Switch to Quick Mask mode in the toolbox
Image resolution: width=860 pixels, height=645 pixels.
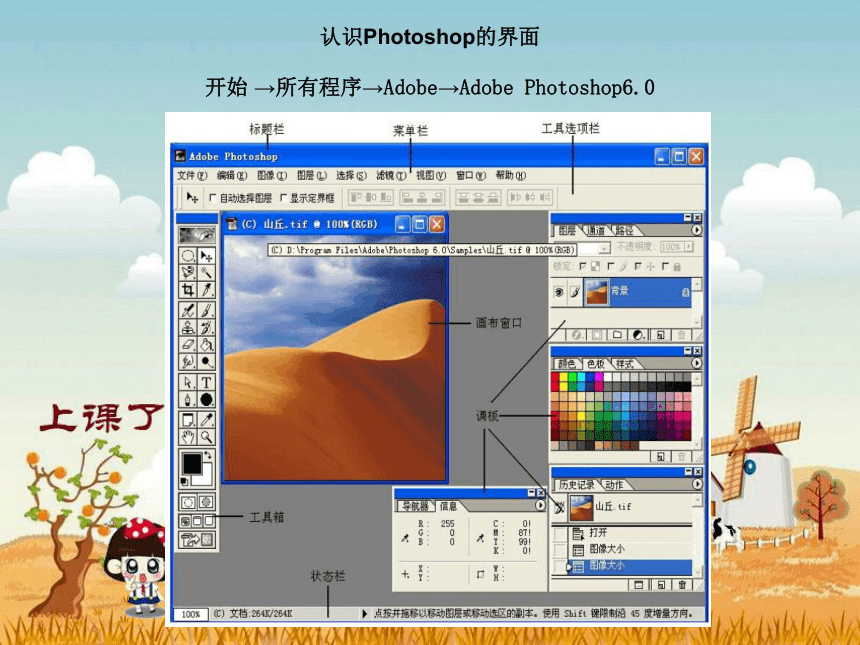206,502
